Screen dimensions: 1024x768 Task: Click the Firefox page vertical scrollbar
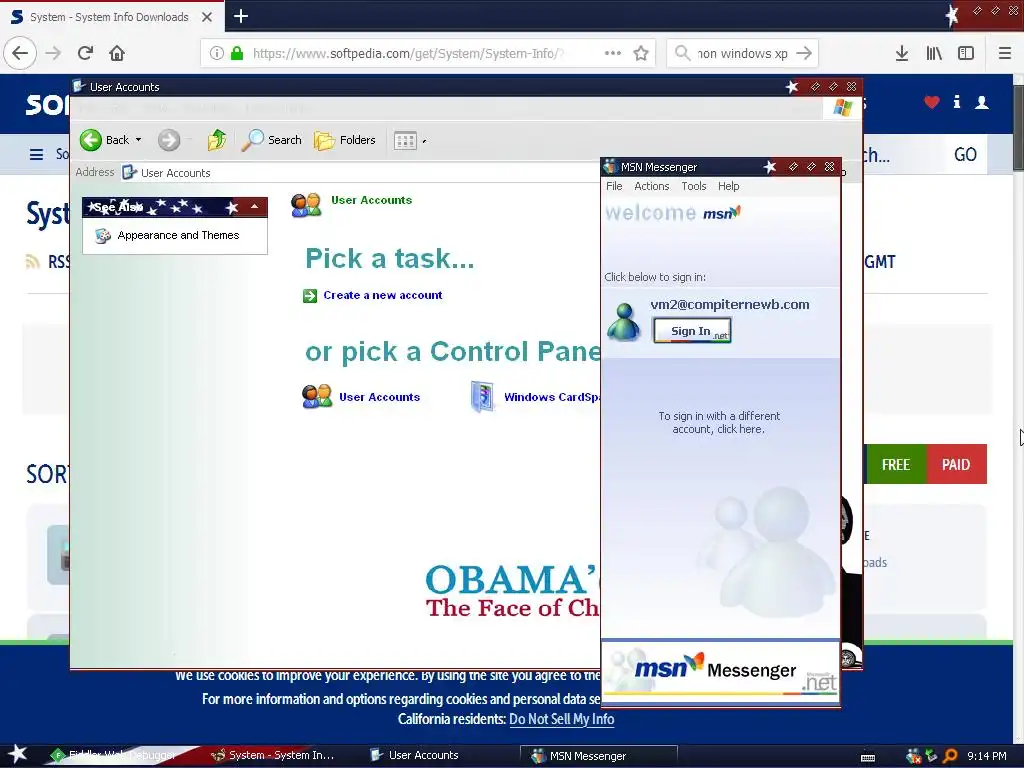click(x=1017, y=129)
